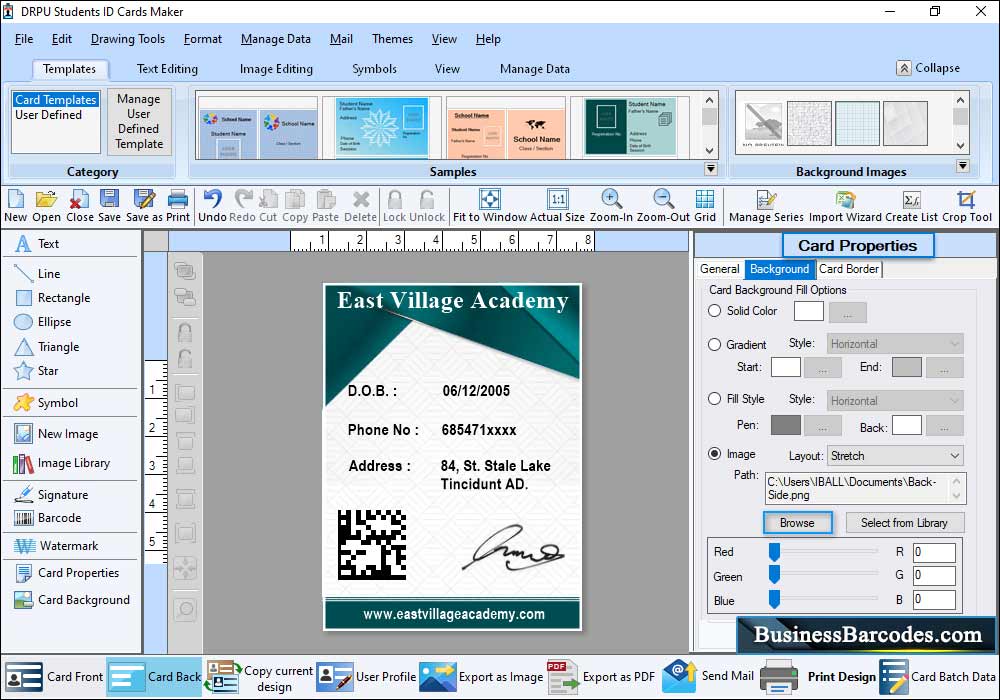Click the Save as toolbar icon
The width and height of the screenshot is (1000, 700).
click(144, 205)
